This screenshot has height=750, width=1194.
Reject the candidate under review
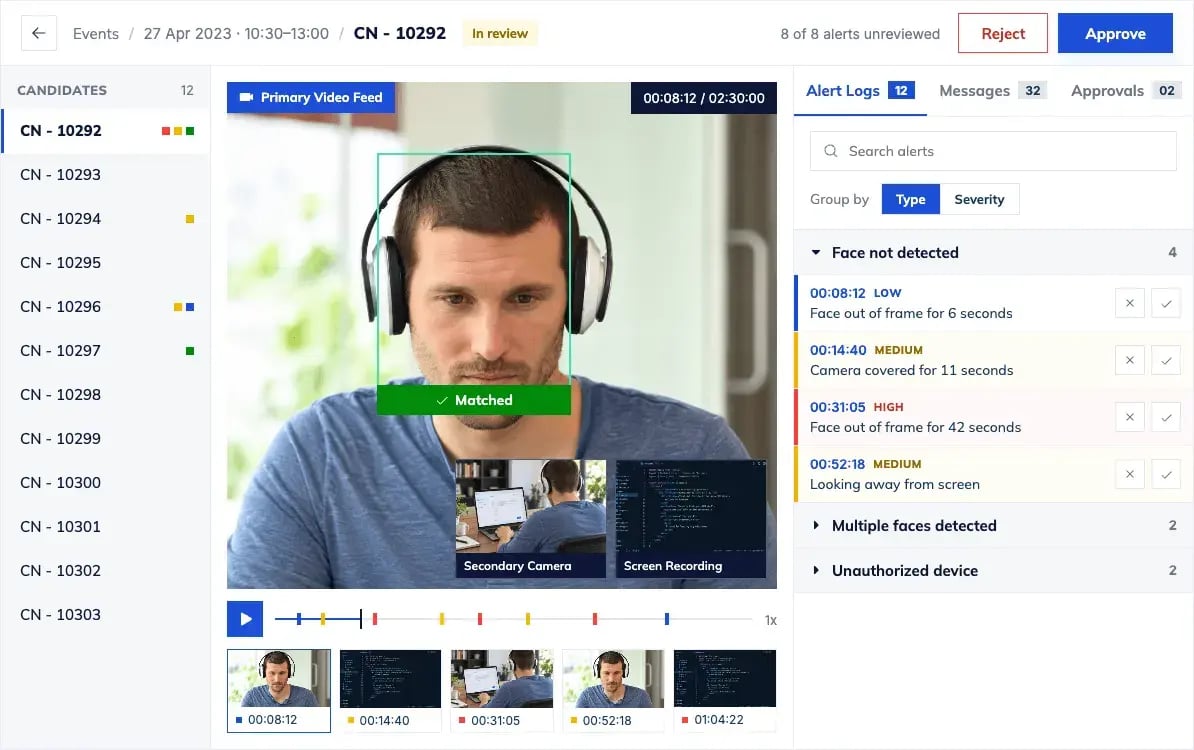pyautogui.click(x=1003, y=34)
